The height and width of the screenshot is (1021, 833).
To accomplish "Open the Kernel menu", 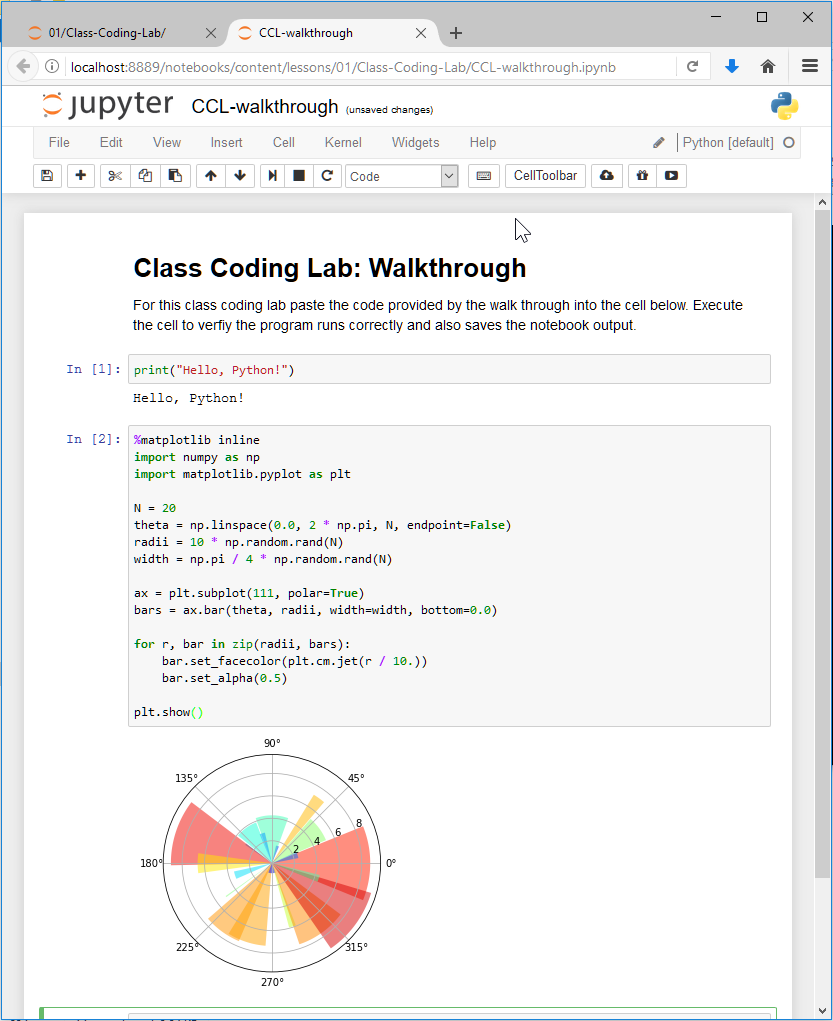I will (343, 143).
